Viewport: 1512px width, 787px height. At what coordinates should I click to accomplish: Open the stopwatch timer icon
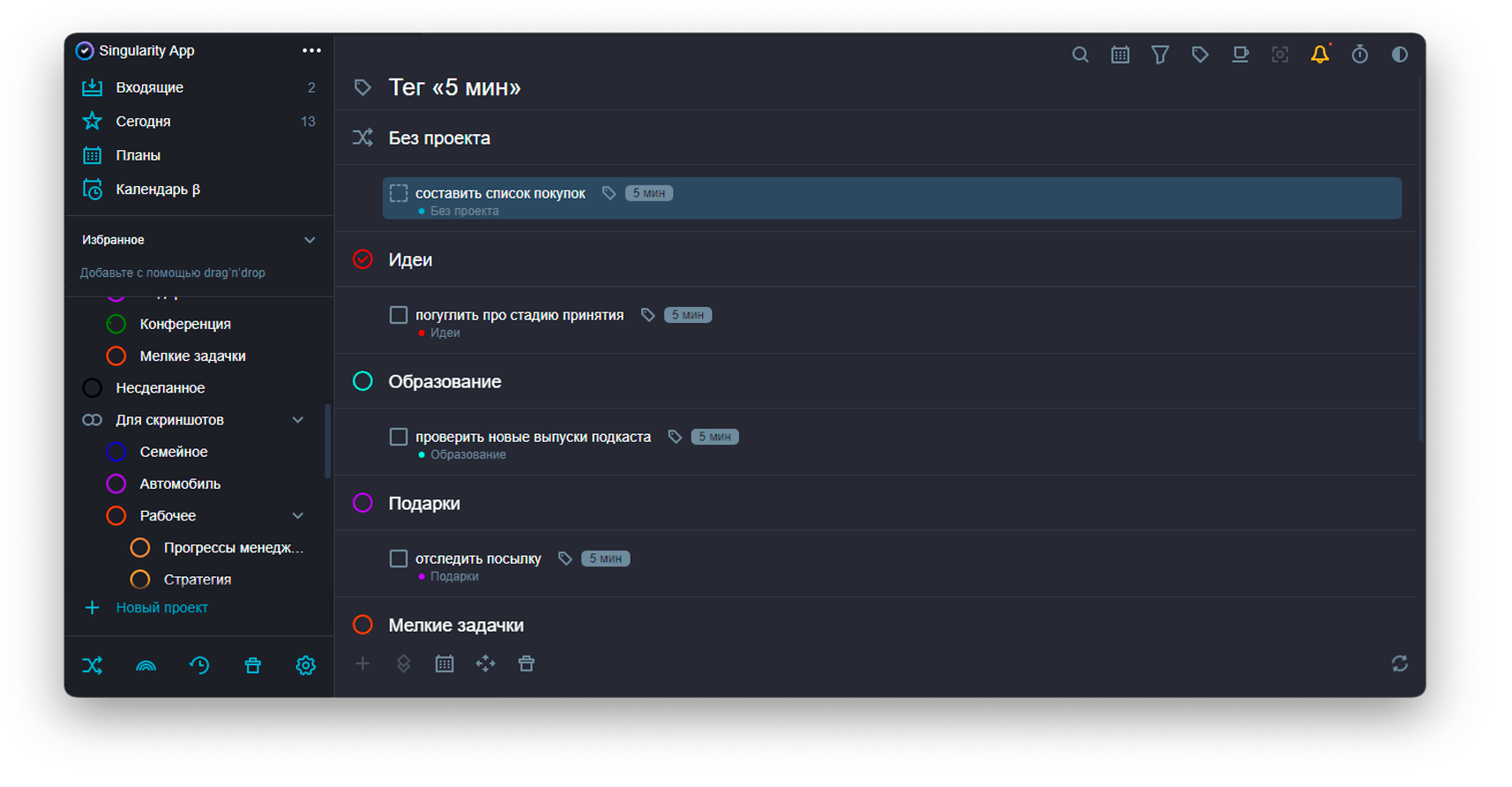pyautogui.click(x=1360, y=55)
